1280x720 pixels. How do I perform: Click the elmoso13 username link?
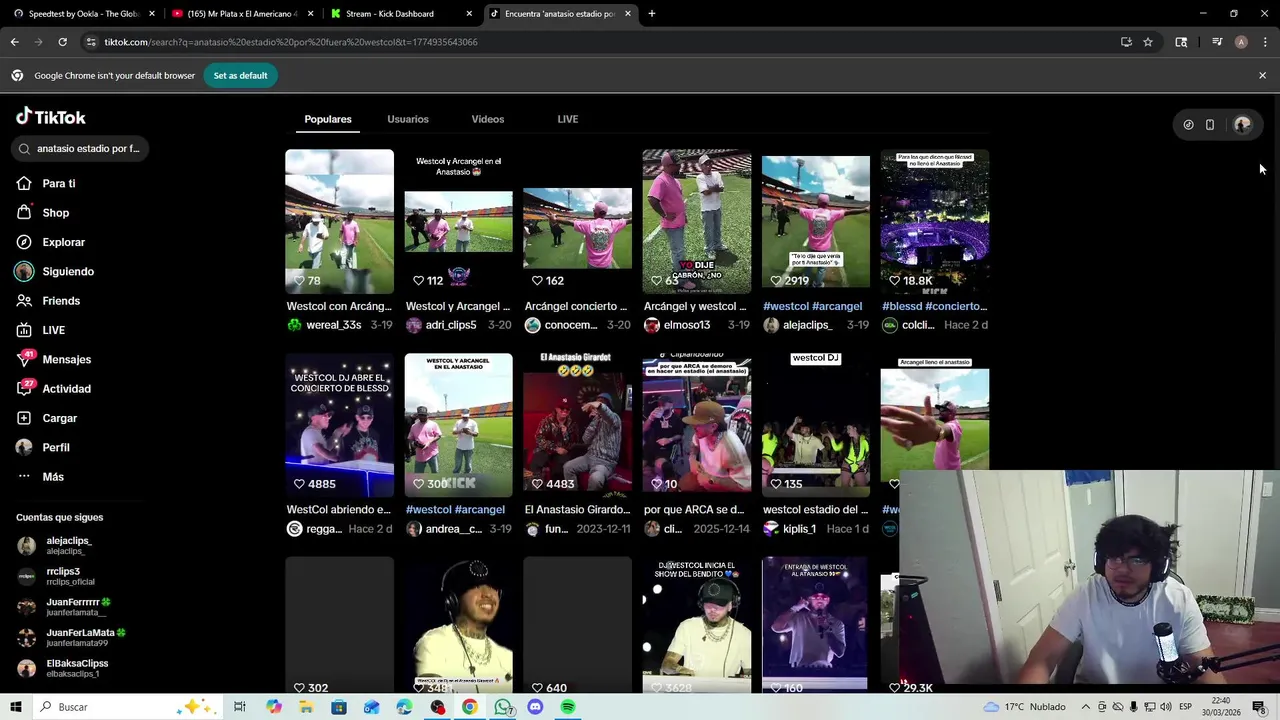coord(686,325)
